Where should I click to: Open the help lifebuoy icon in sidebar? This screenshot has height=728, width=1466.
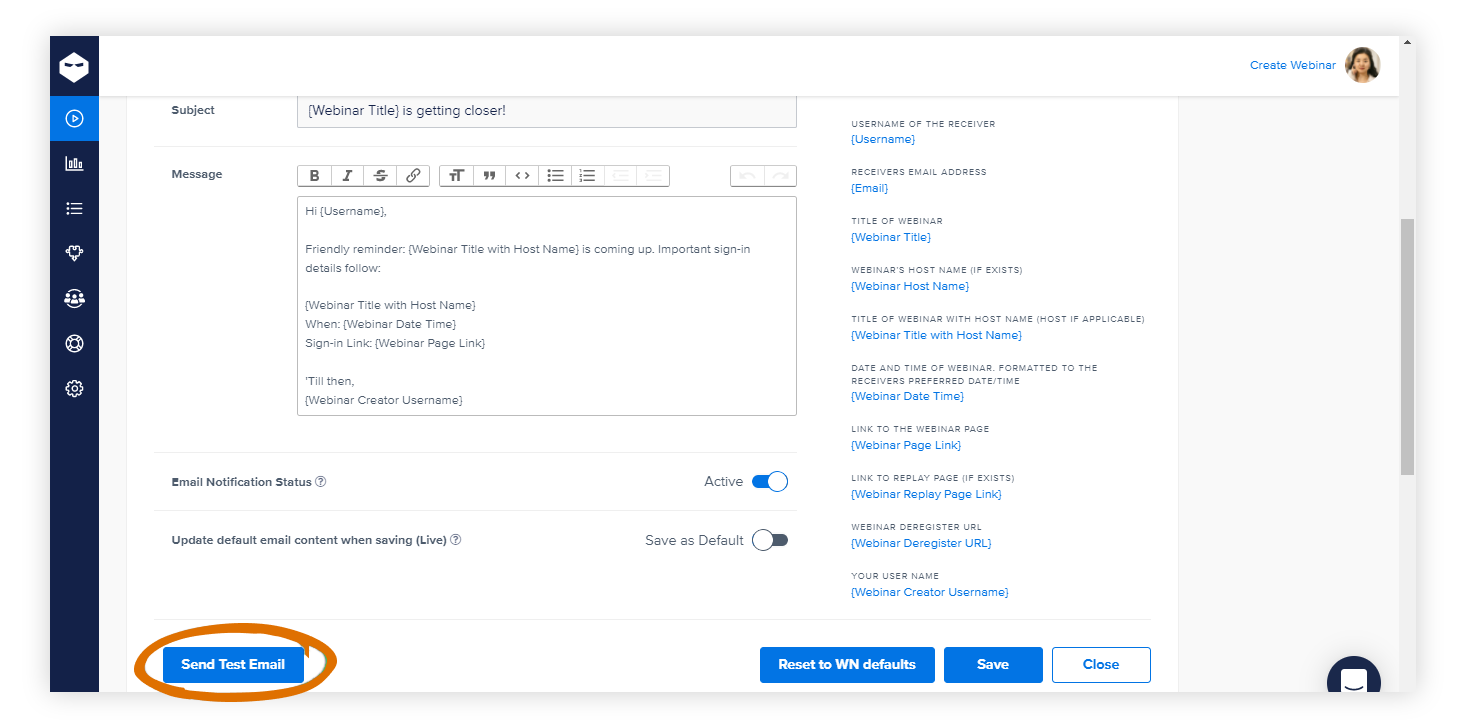click(74, 343)
